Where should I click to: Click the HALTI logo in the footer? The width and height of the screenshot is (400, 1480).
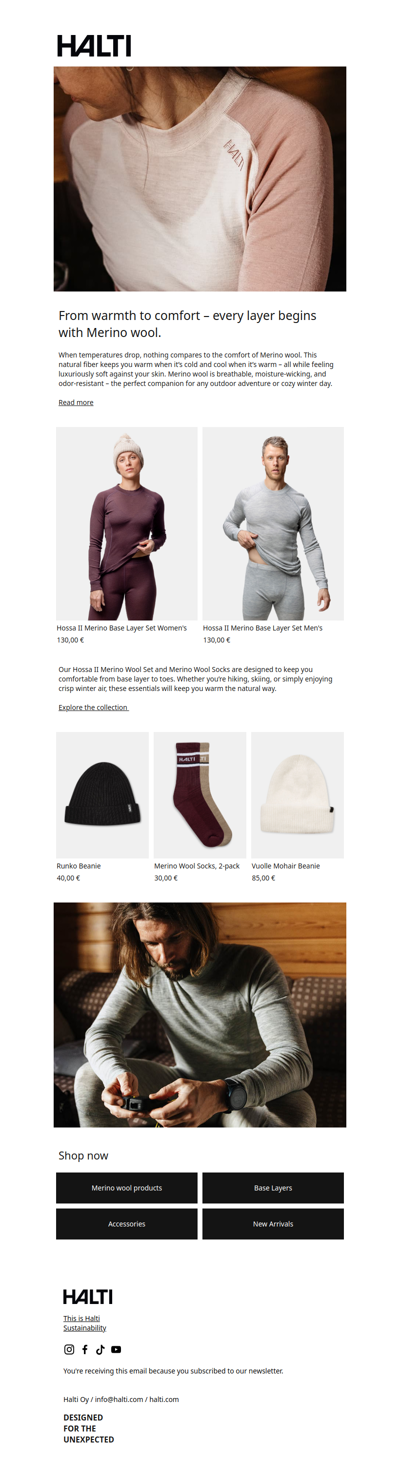88,1296
